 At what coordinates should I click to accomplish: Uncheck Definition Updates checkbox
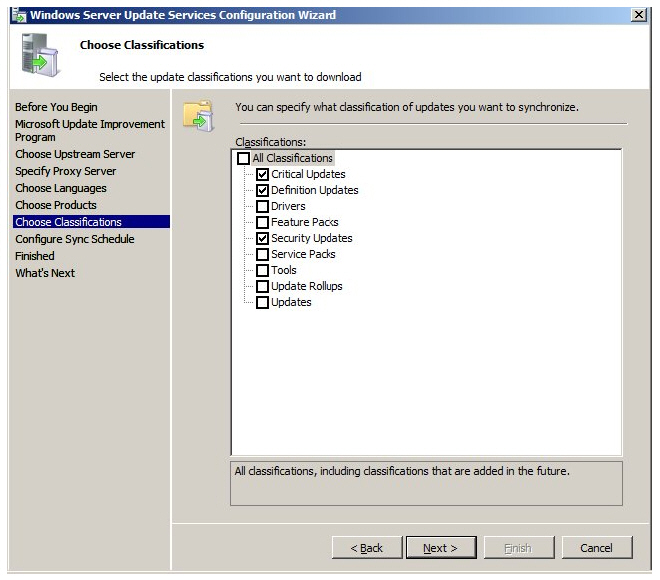click(262, 190)
